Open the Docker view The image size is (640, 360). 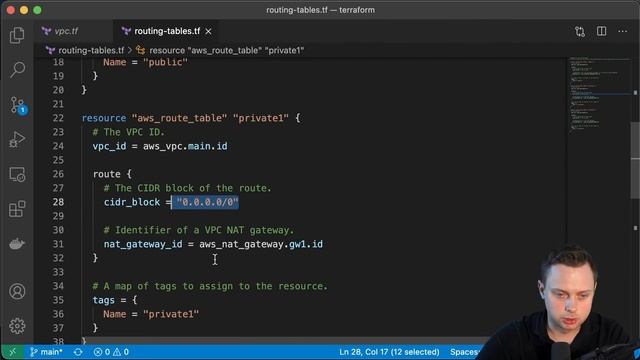[17, 244]
